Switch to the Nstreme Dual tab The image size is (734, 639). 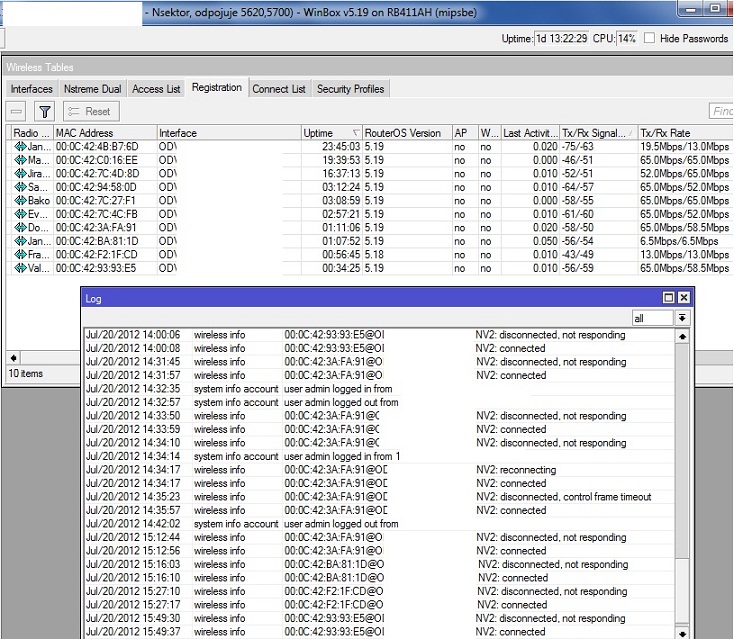92,89
